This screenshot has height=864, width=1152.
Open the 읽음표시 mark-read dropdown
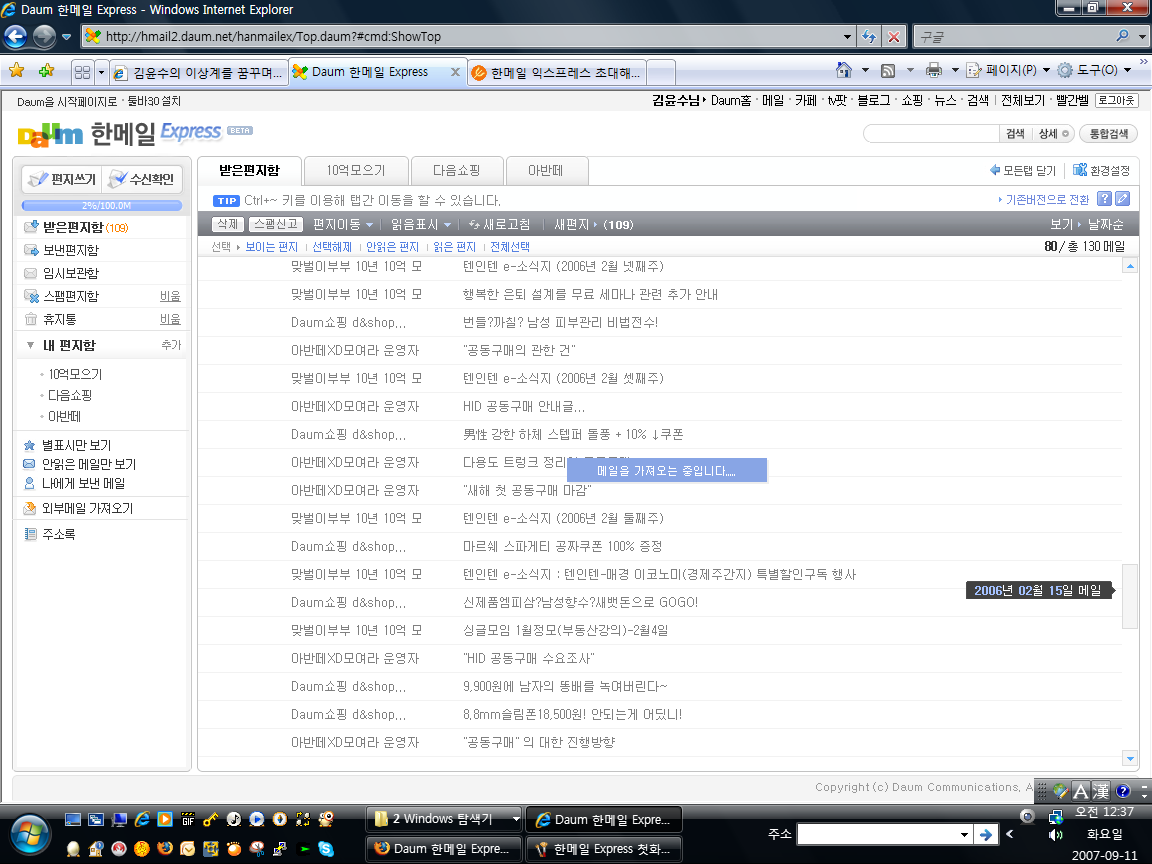(x=421, y=224)
